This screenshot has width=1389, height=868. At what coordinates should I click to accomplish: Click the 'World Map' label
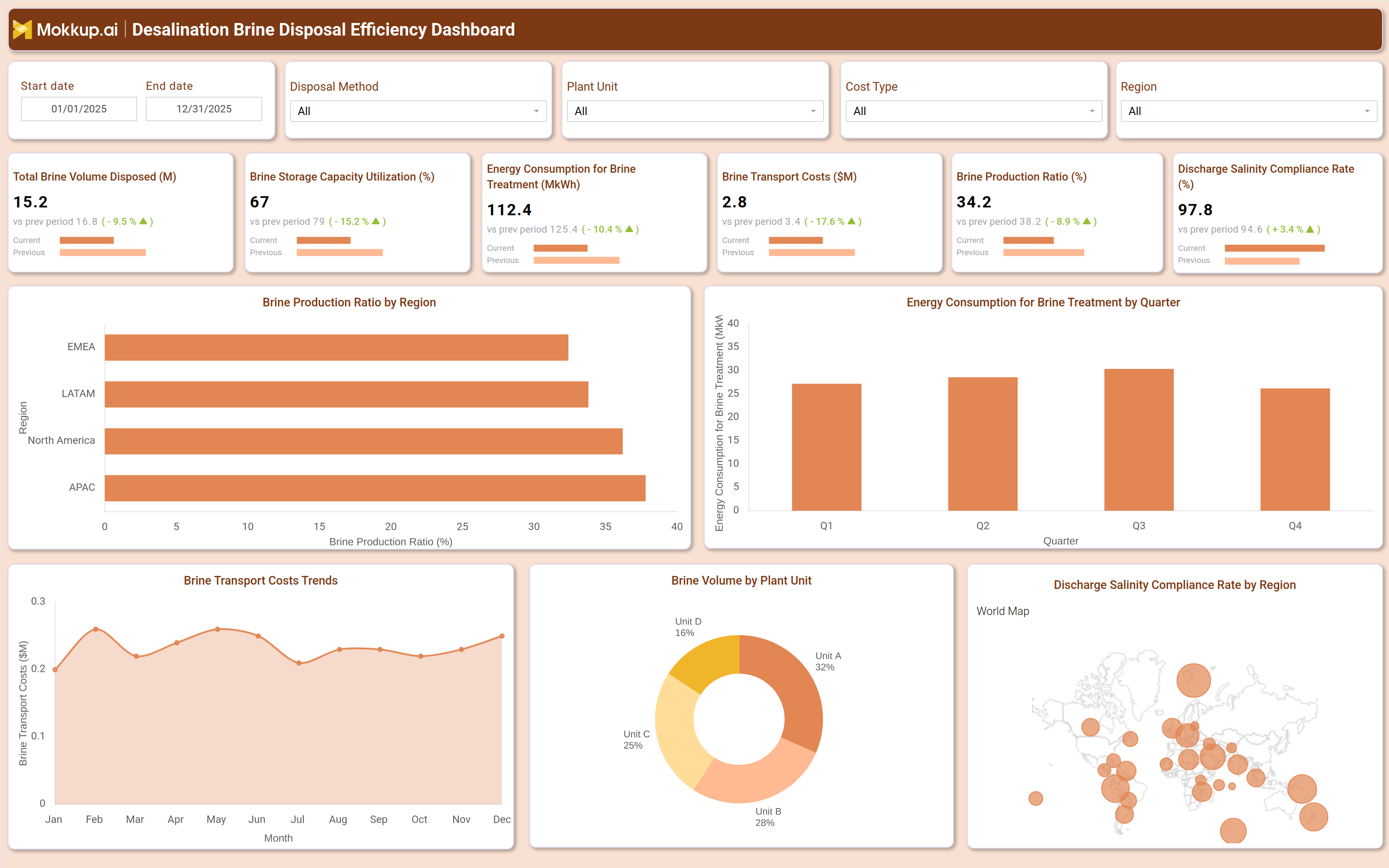[x=1003, y=611]
